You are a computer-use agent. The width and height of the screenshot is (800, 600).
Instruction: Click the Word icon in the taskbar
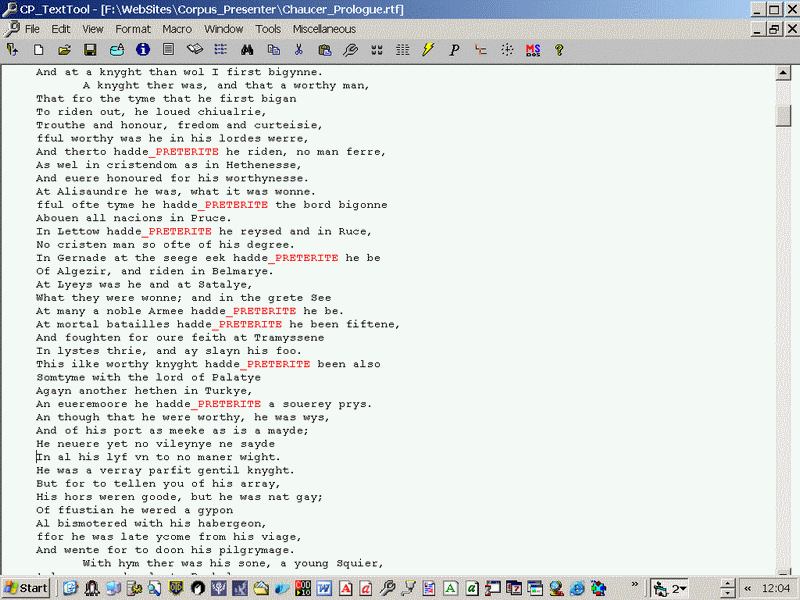point(324,588)
